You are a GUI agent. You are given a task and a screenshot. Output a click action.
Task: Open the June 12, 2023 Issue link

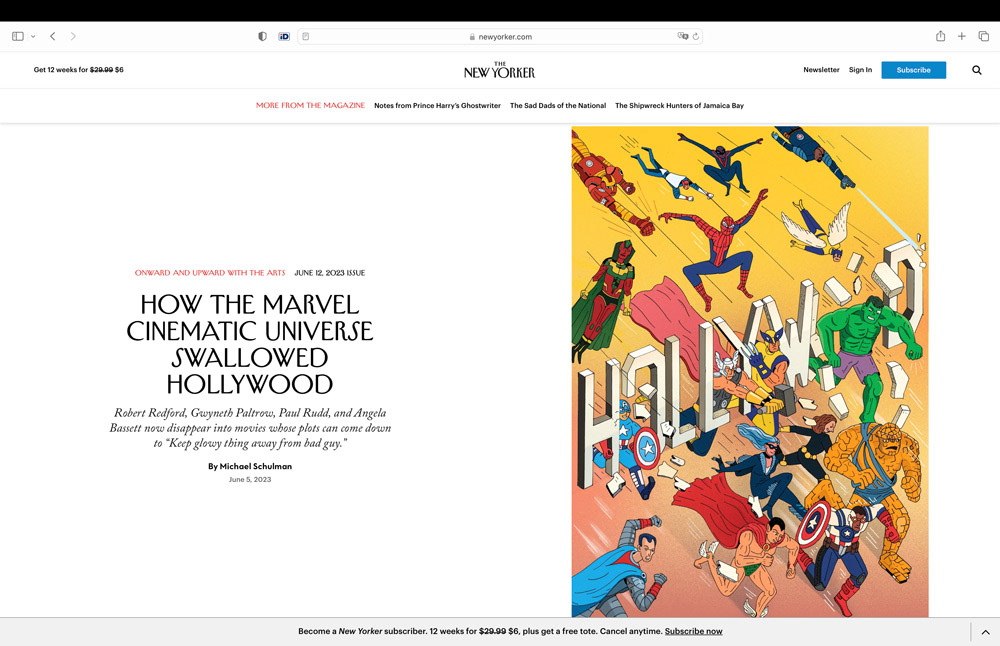(330, 272)
